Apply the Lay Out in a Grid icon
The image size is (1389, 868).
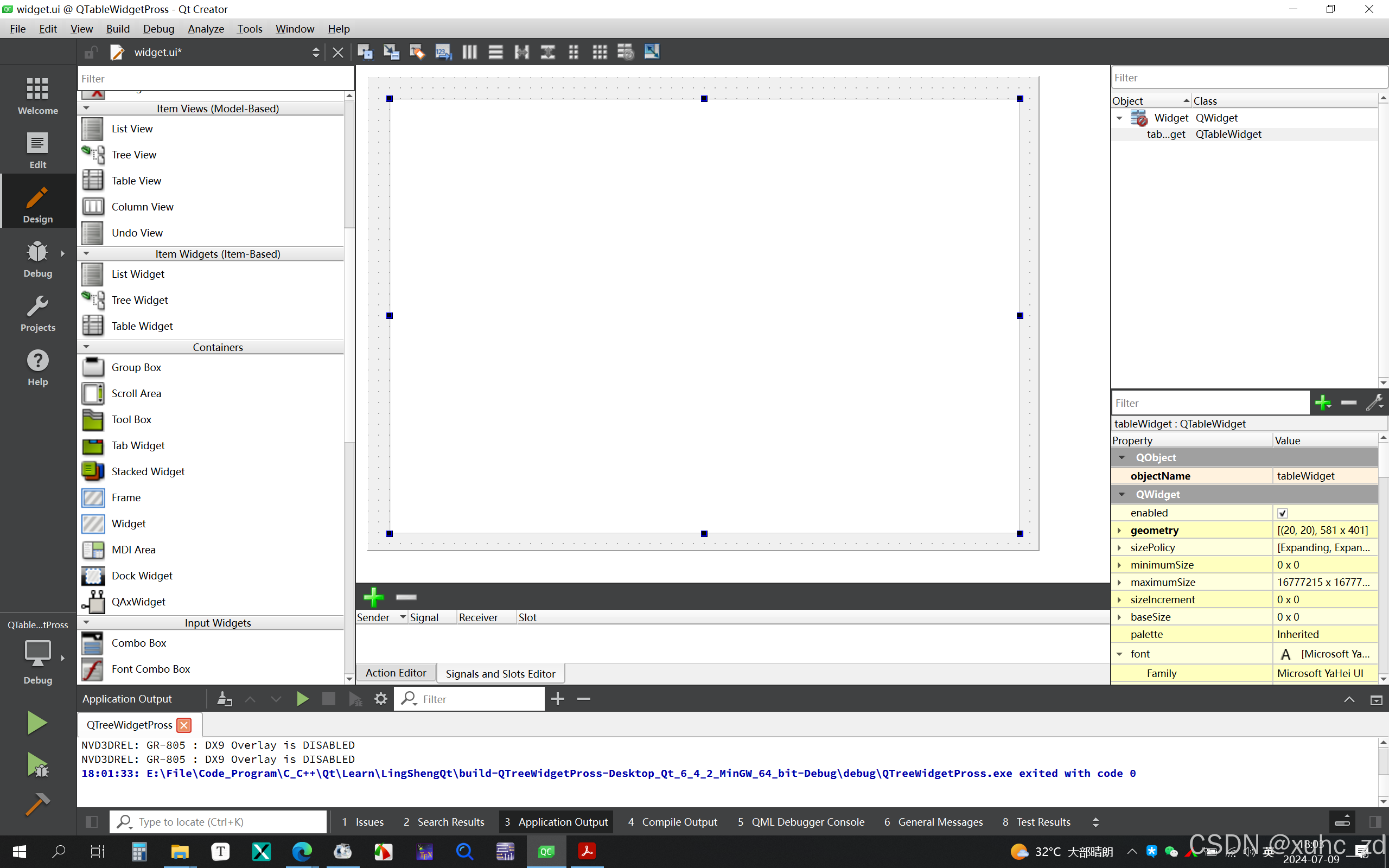(600, 52)
